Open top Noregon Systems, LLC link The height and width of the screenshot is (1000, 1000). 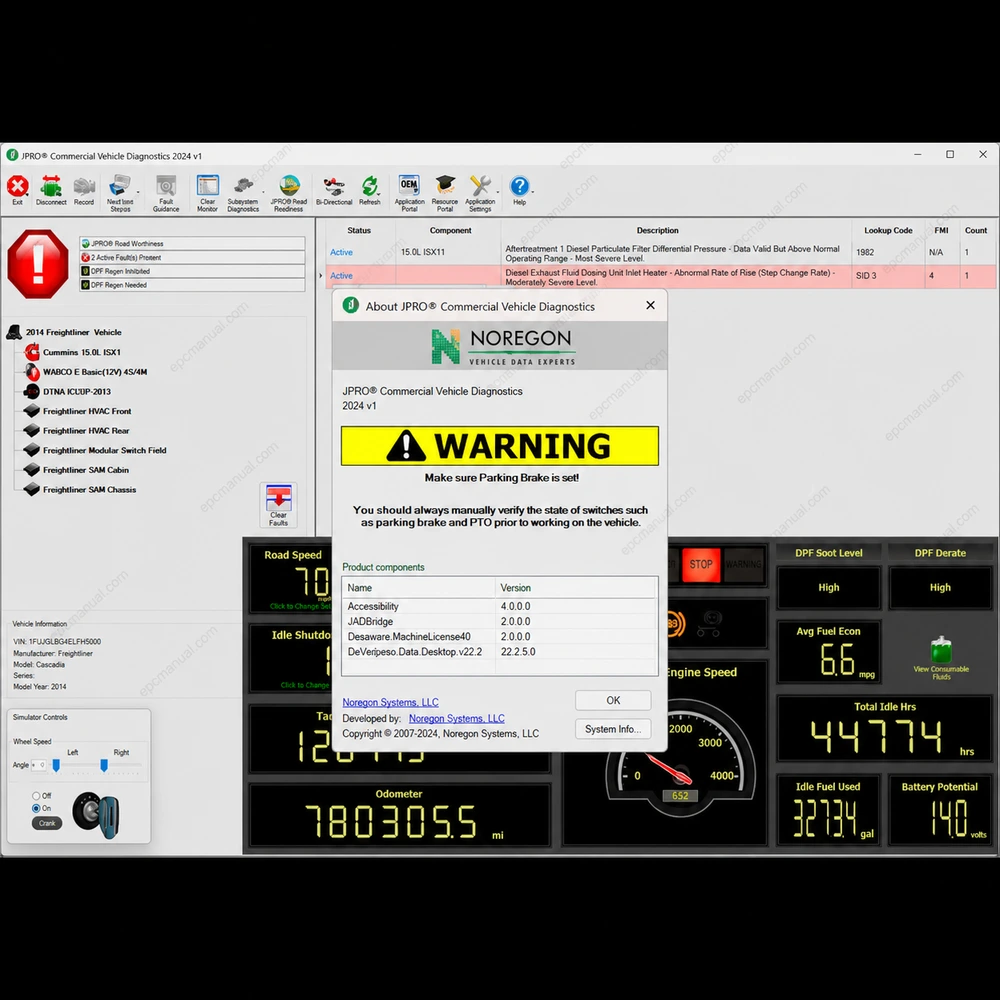point(390,702)
